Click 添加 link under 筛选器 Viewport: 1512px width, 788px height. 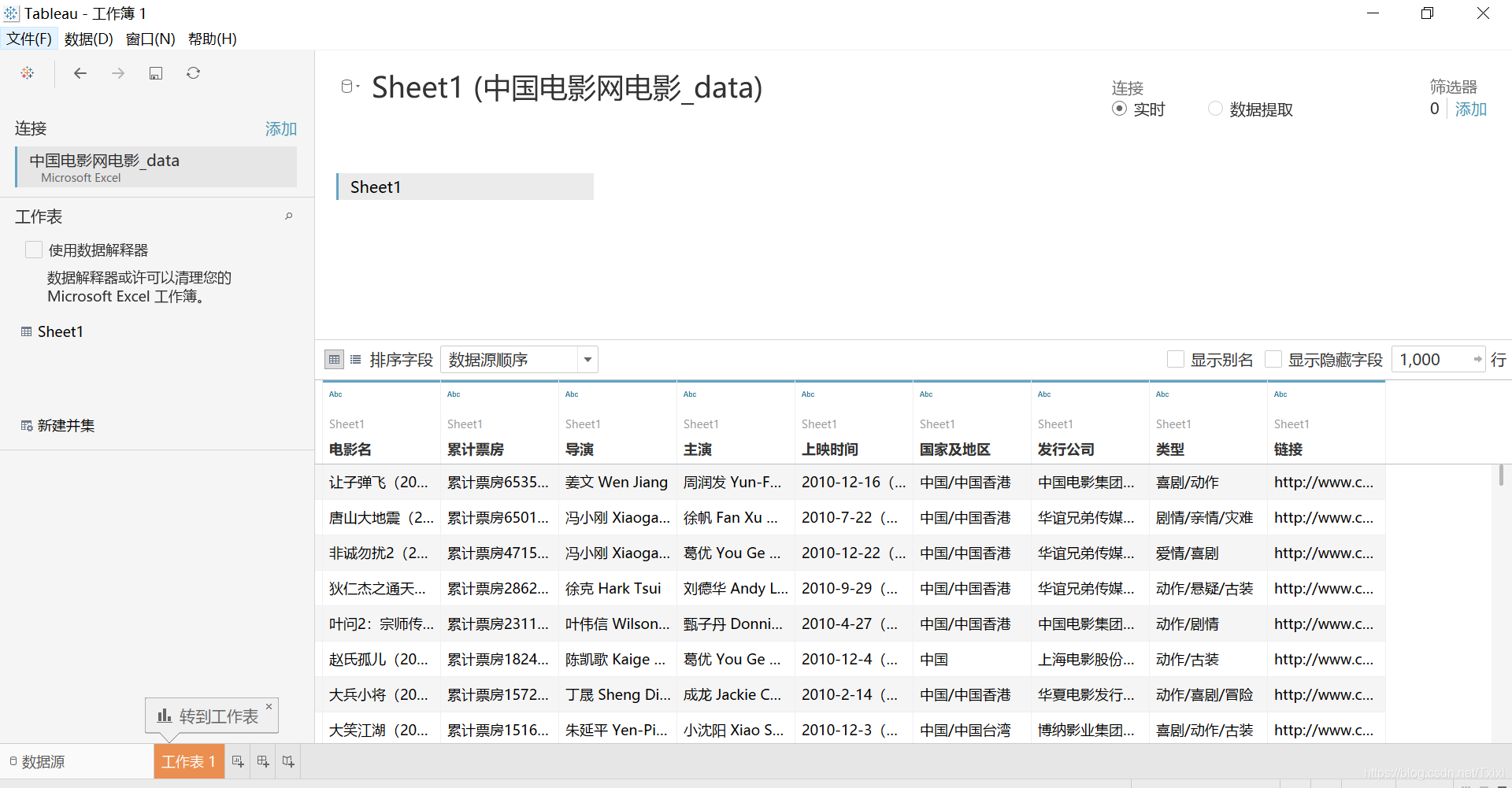coord(1470,109)
